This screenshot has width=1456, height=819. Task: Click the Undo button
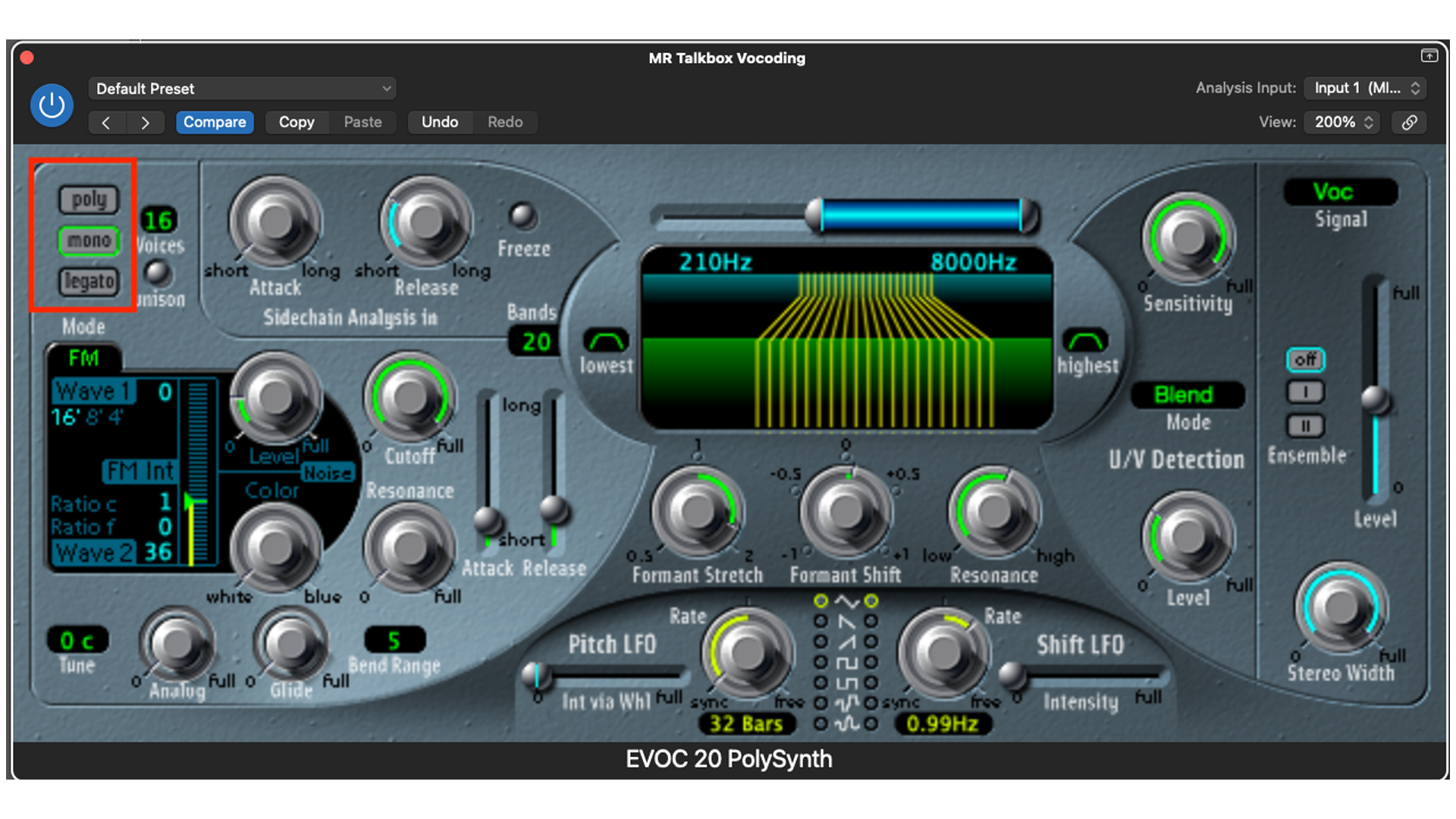point(440,122)
